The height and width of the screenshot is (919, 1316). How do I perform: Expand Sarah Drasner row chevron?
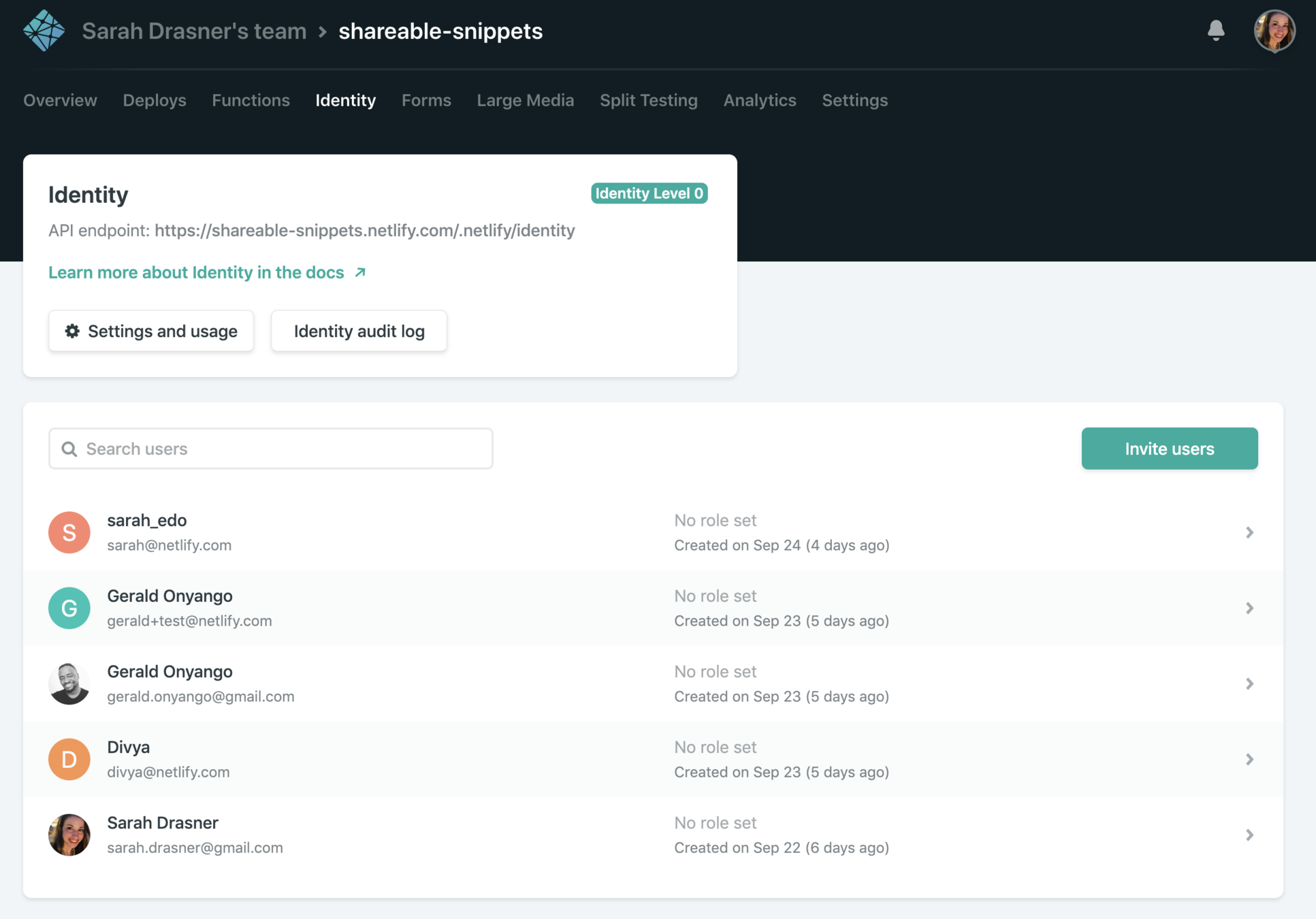1249,835
